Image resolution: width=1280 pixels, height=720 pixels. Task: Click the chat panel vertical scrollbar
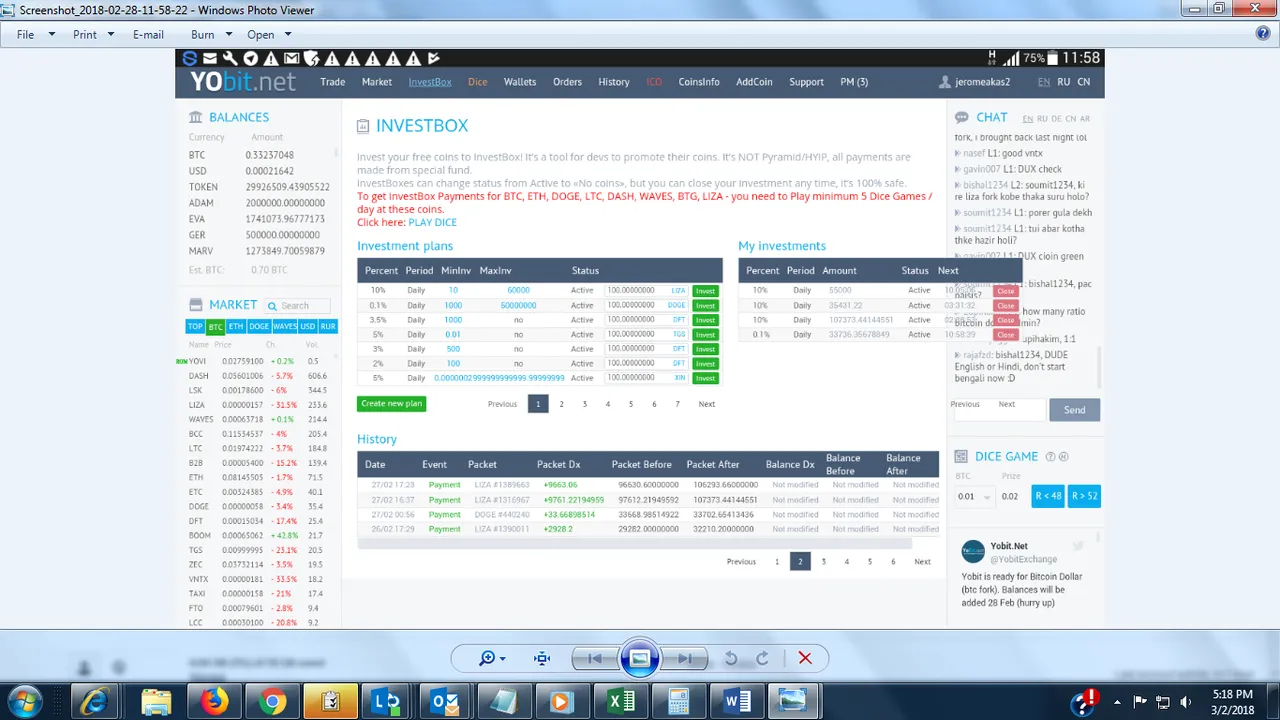[x=1099, y=367]
